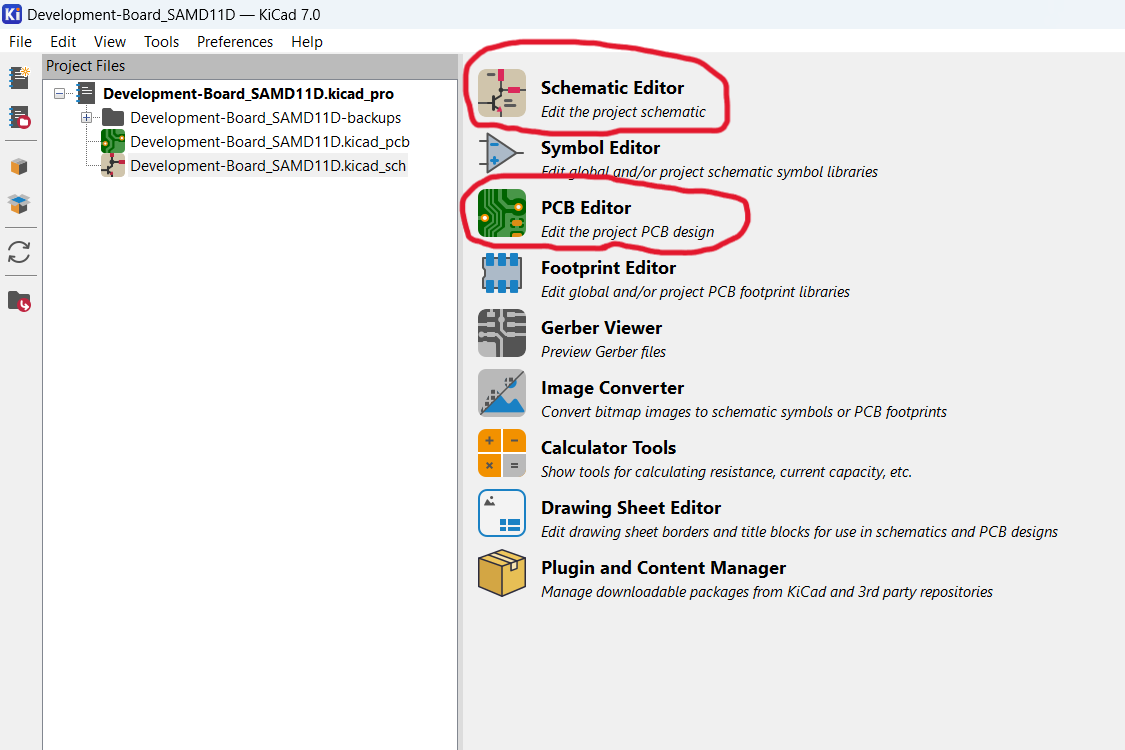
Task: Click the archive project box icon
Action: point(20,166)
